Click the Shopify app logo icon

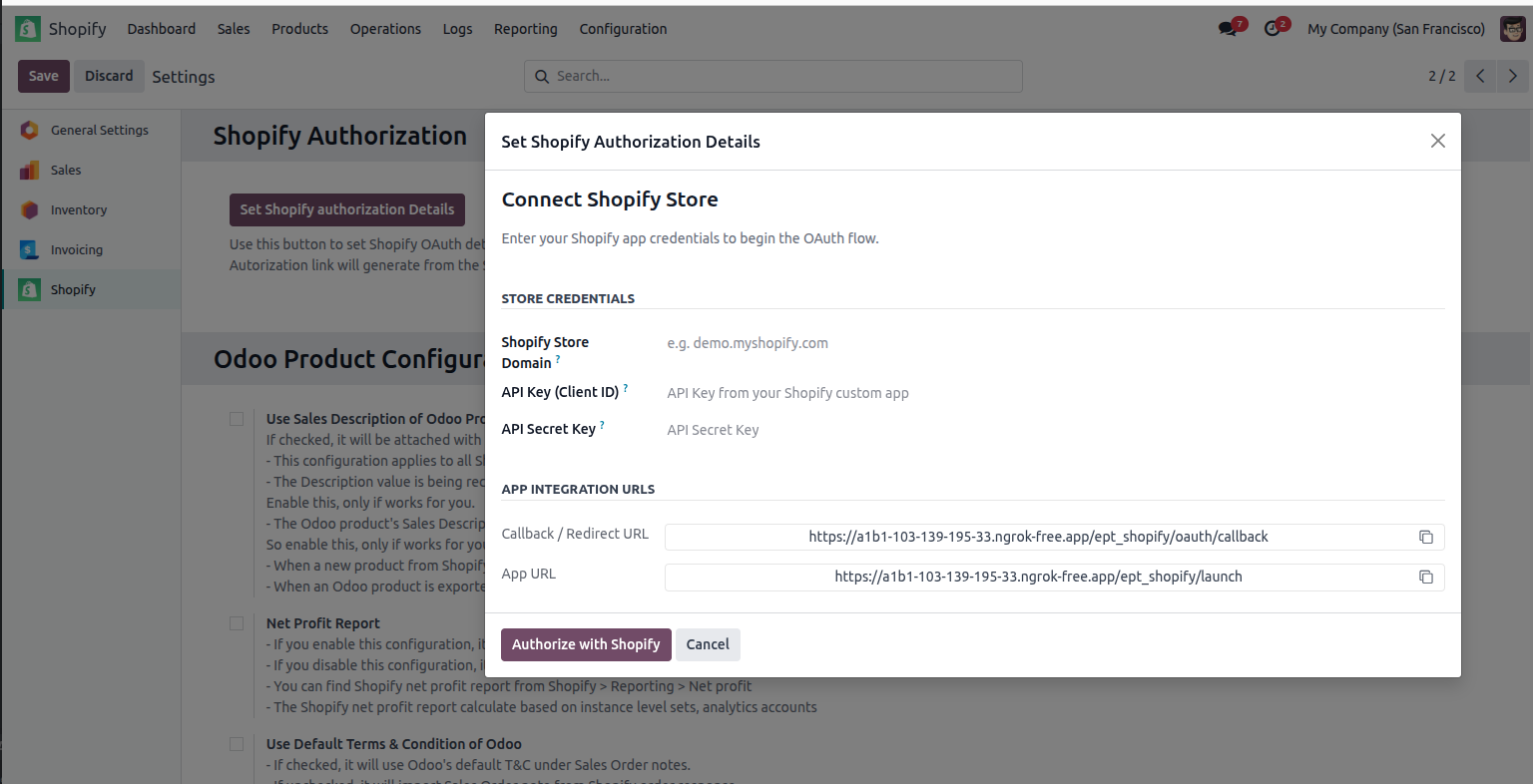(x=27, y=29)
